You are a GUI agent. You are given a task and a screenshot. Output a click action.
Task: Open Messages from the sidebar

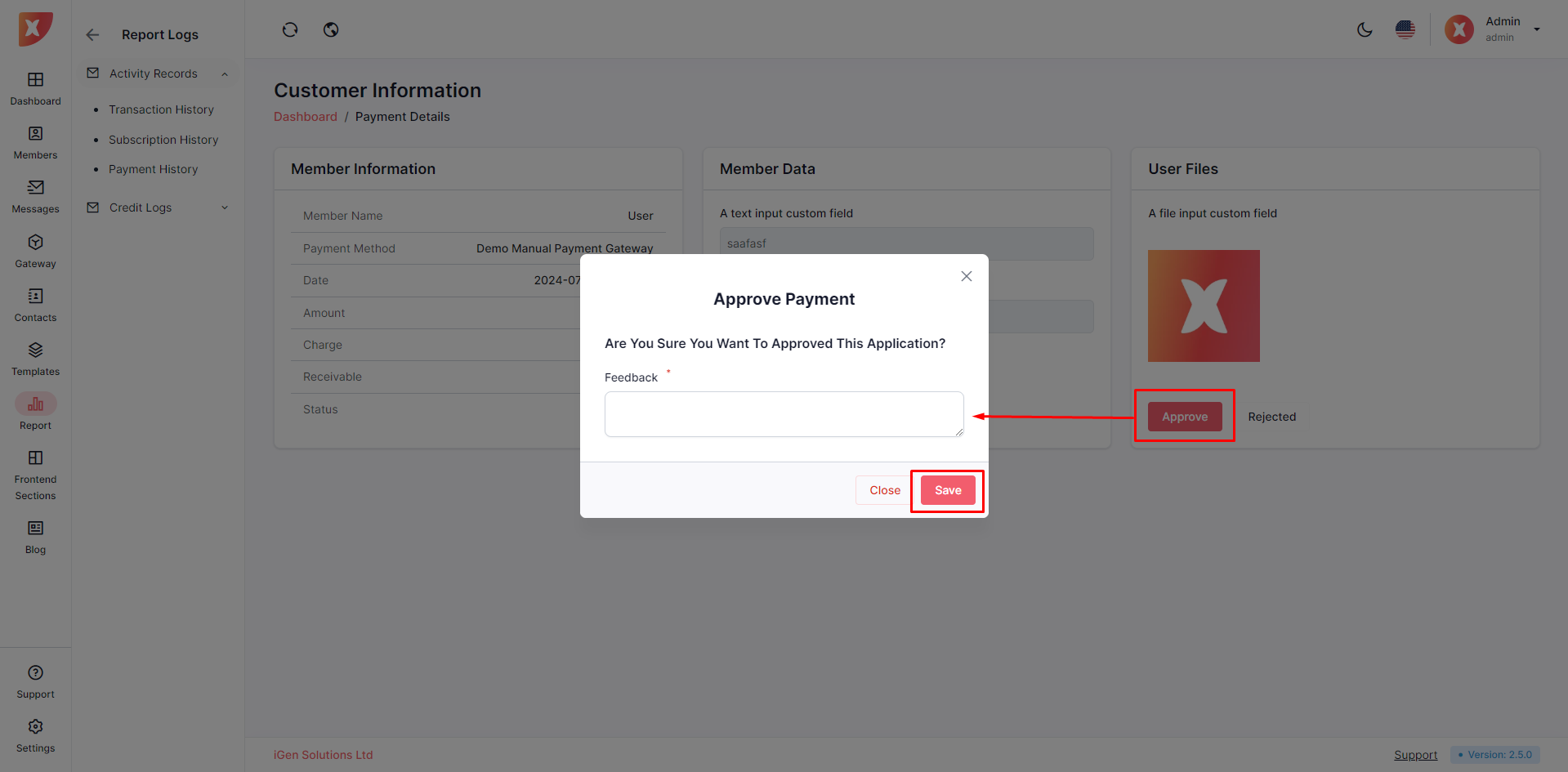35,188
